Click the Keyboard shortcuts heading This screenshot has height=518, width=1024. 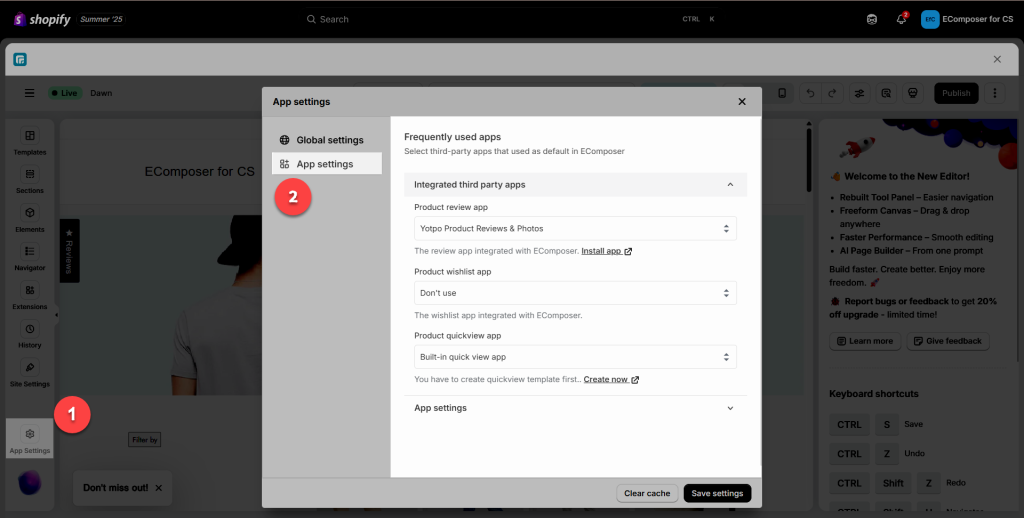874,394
